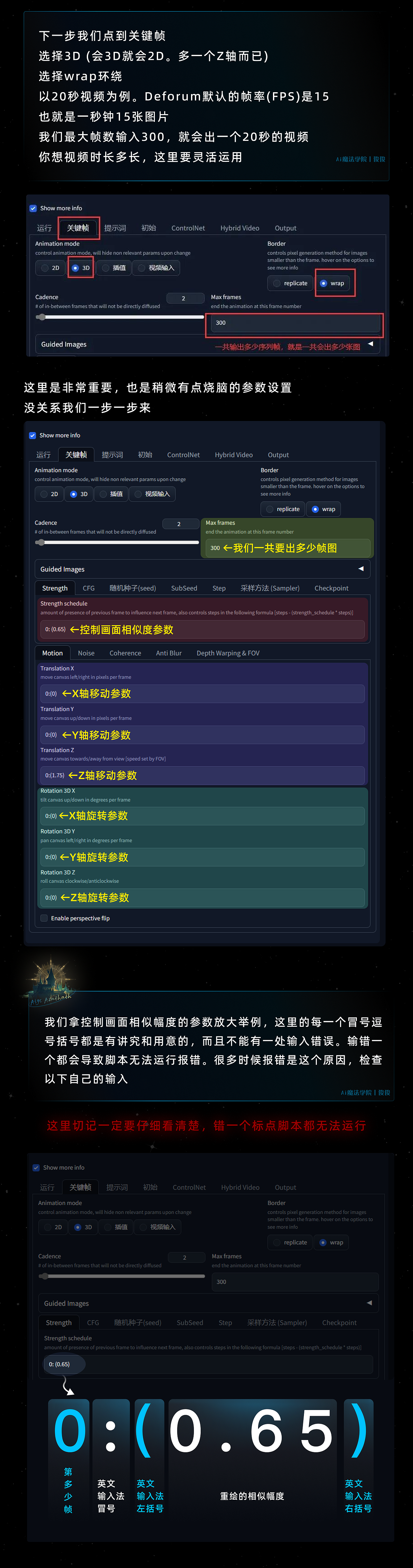Open Hybrid Video tab in first screenshot

pyautogui.click(x=240, y=228)
